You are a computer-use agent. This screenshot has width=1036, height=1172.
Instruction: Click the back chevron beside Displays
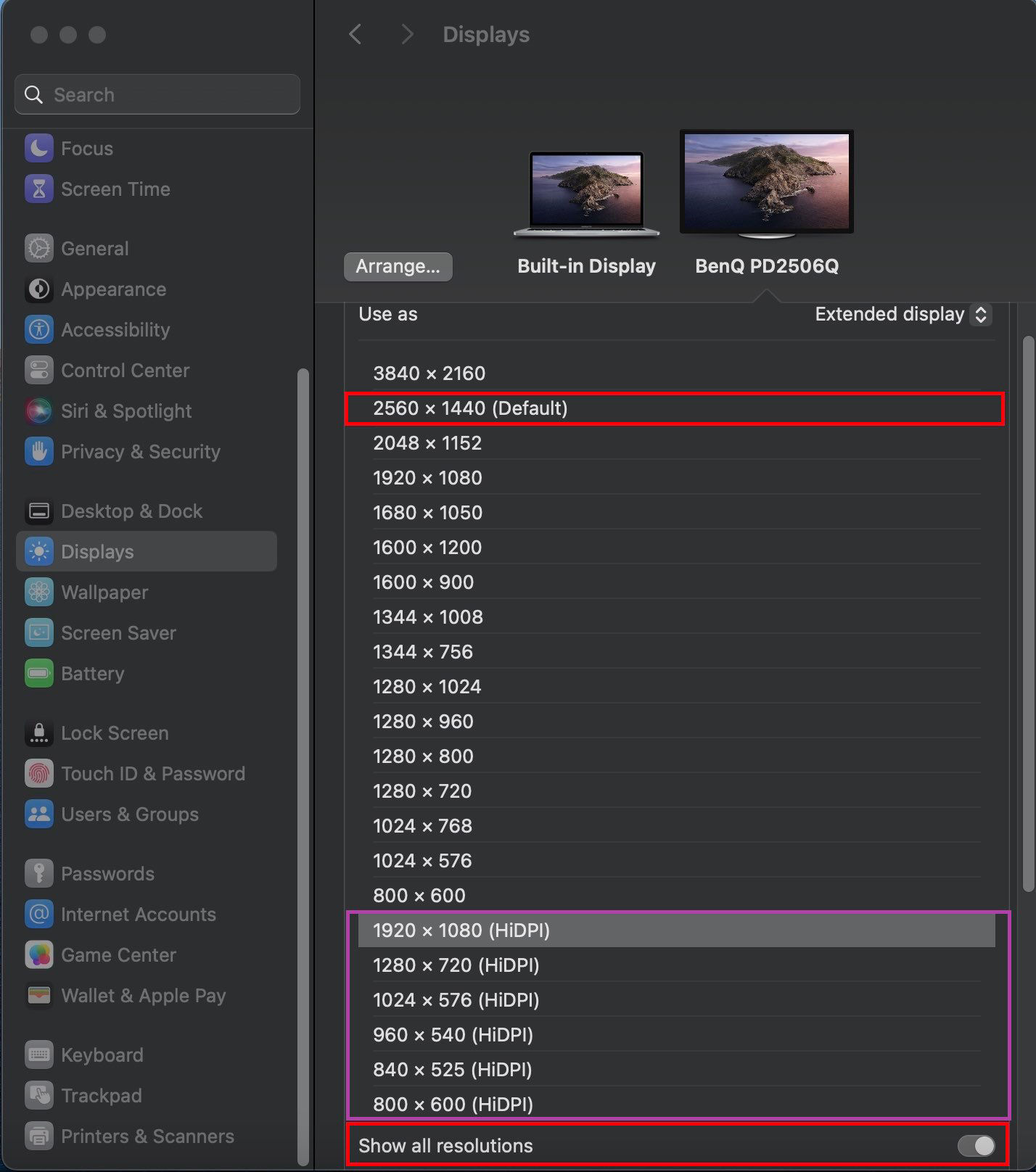[x=355, y=34]
